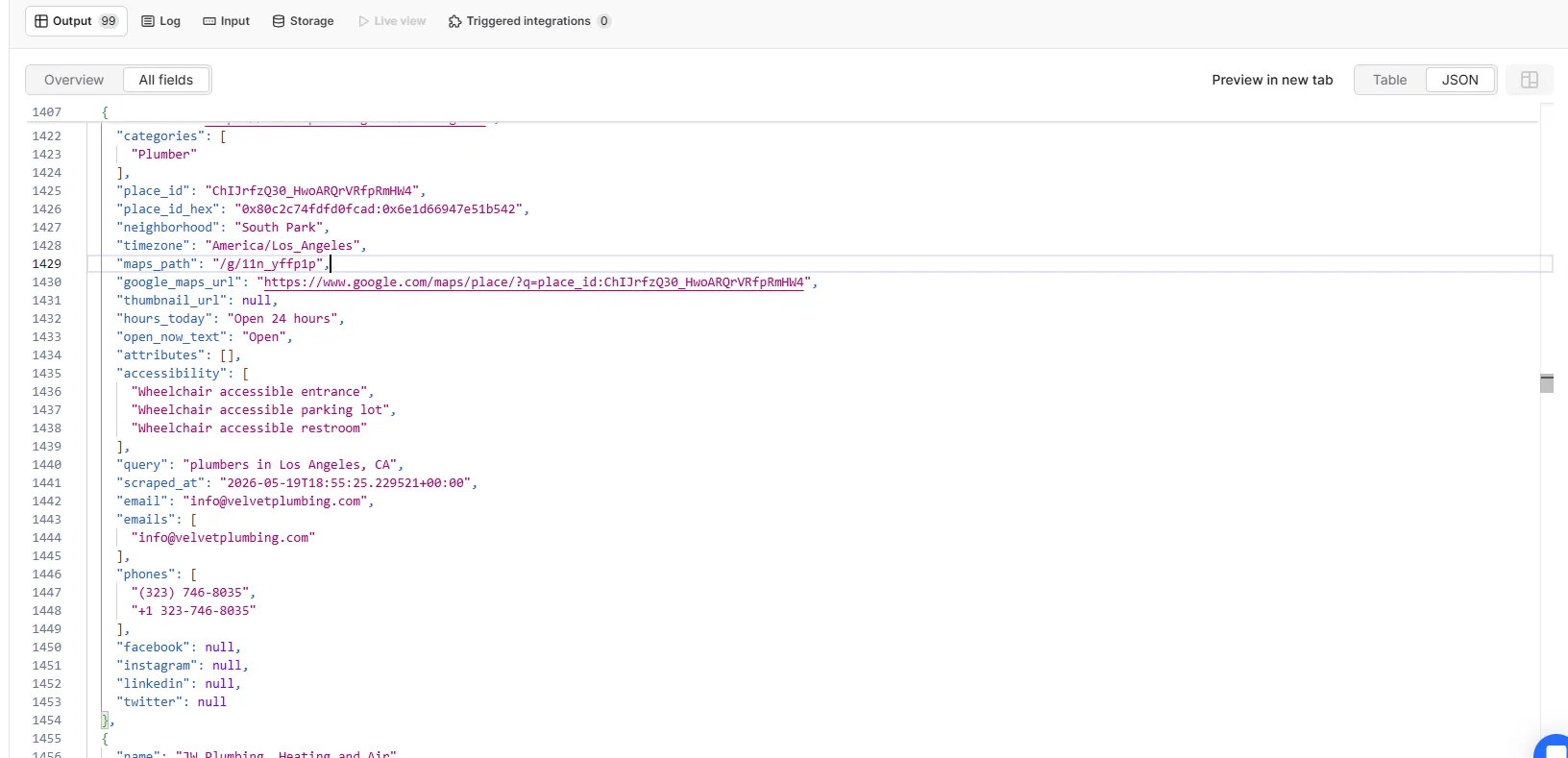The image size is (1568, 758).
Task: Click the thumbnail_url null value
Action: pyautogui.click(x=257, y=301)
